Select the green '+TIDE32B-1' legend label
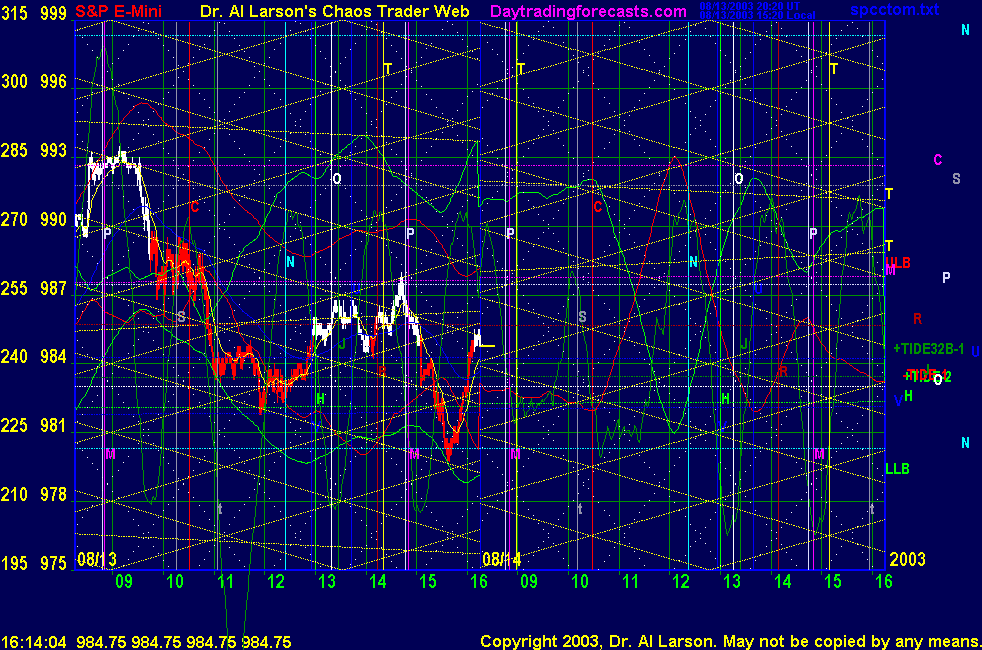Screen dimensions: 982x650 coord(928,349)
